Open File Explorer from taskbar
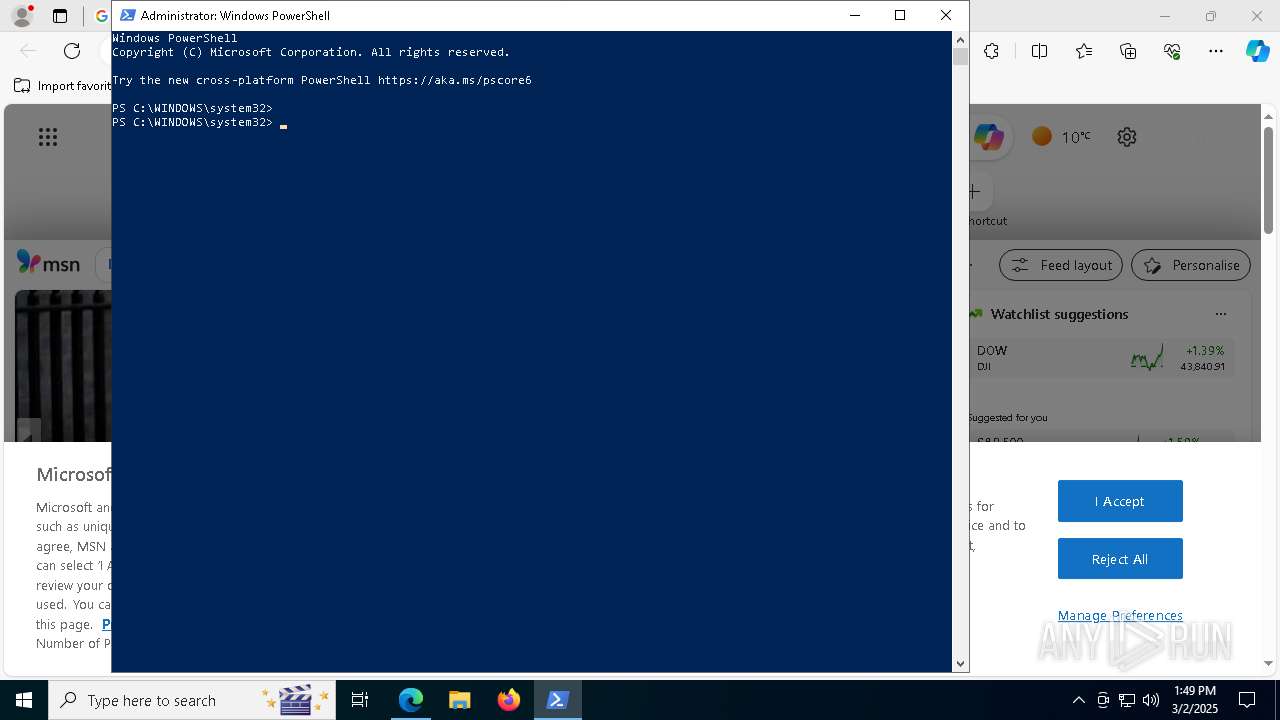The image size is (1280, 720). (x=459, y=700)
